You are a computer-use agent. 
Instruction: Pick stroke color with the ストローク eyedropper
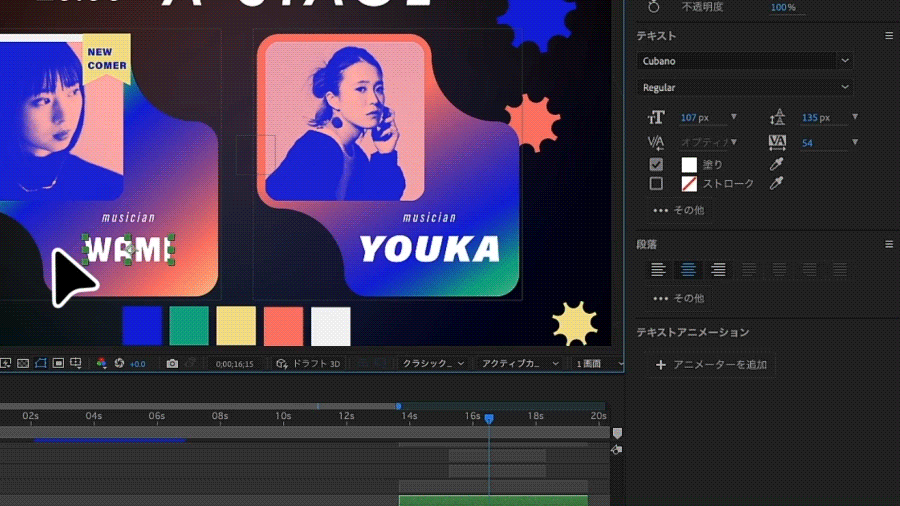coord(776,184)
